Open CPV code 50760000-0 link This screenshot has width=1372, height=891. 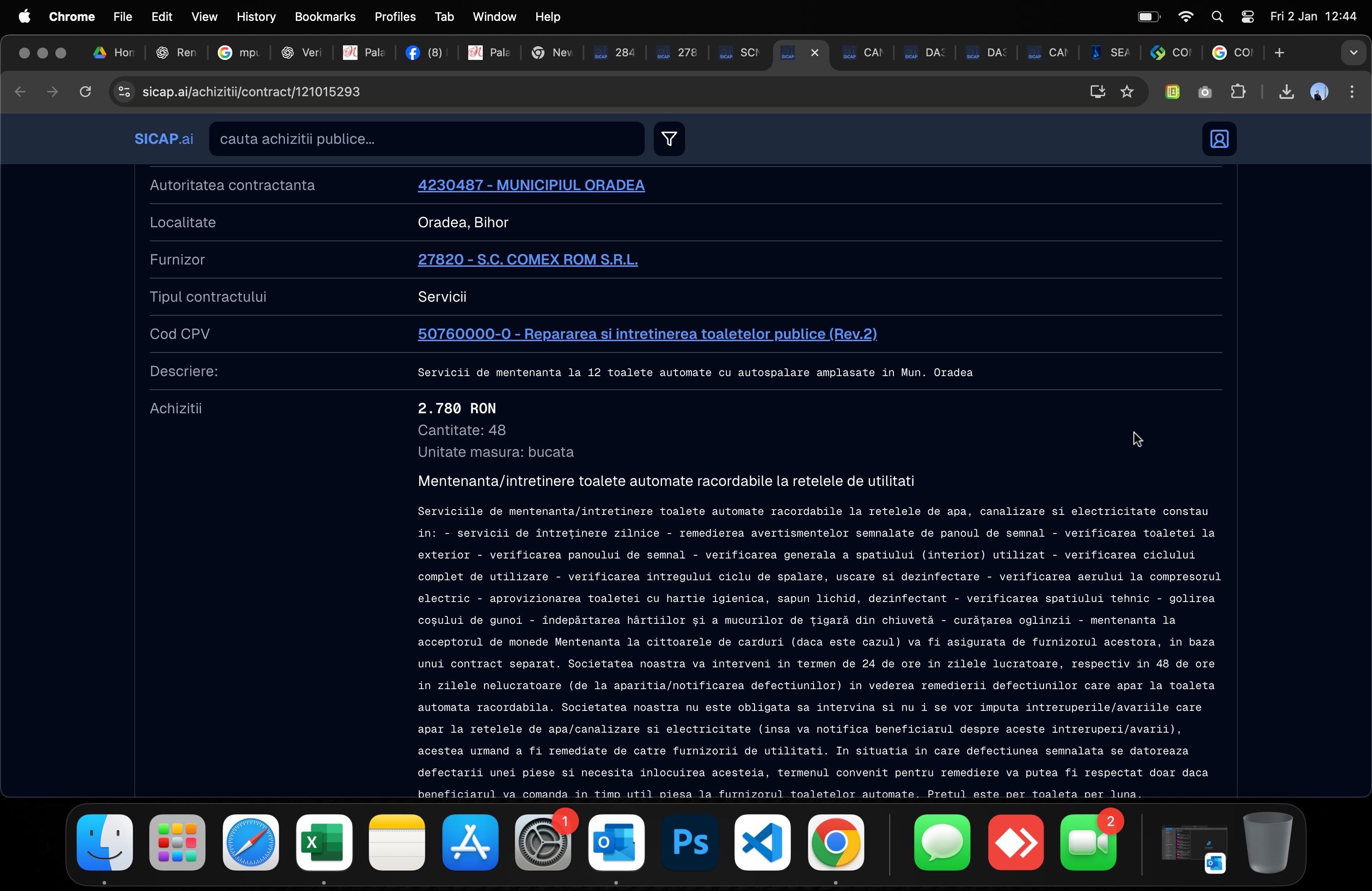pos(647,334)
